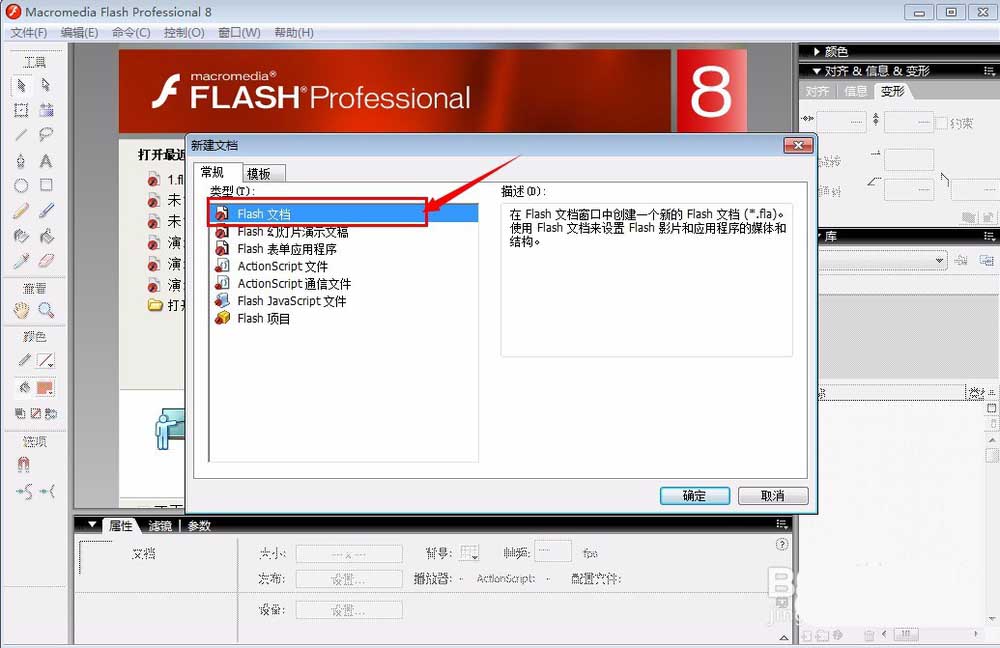Toggle the Snap to Objects magnet
This screenshot has width=1000, height=648.
pos(23,464)
